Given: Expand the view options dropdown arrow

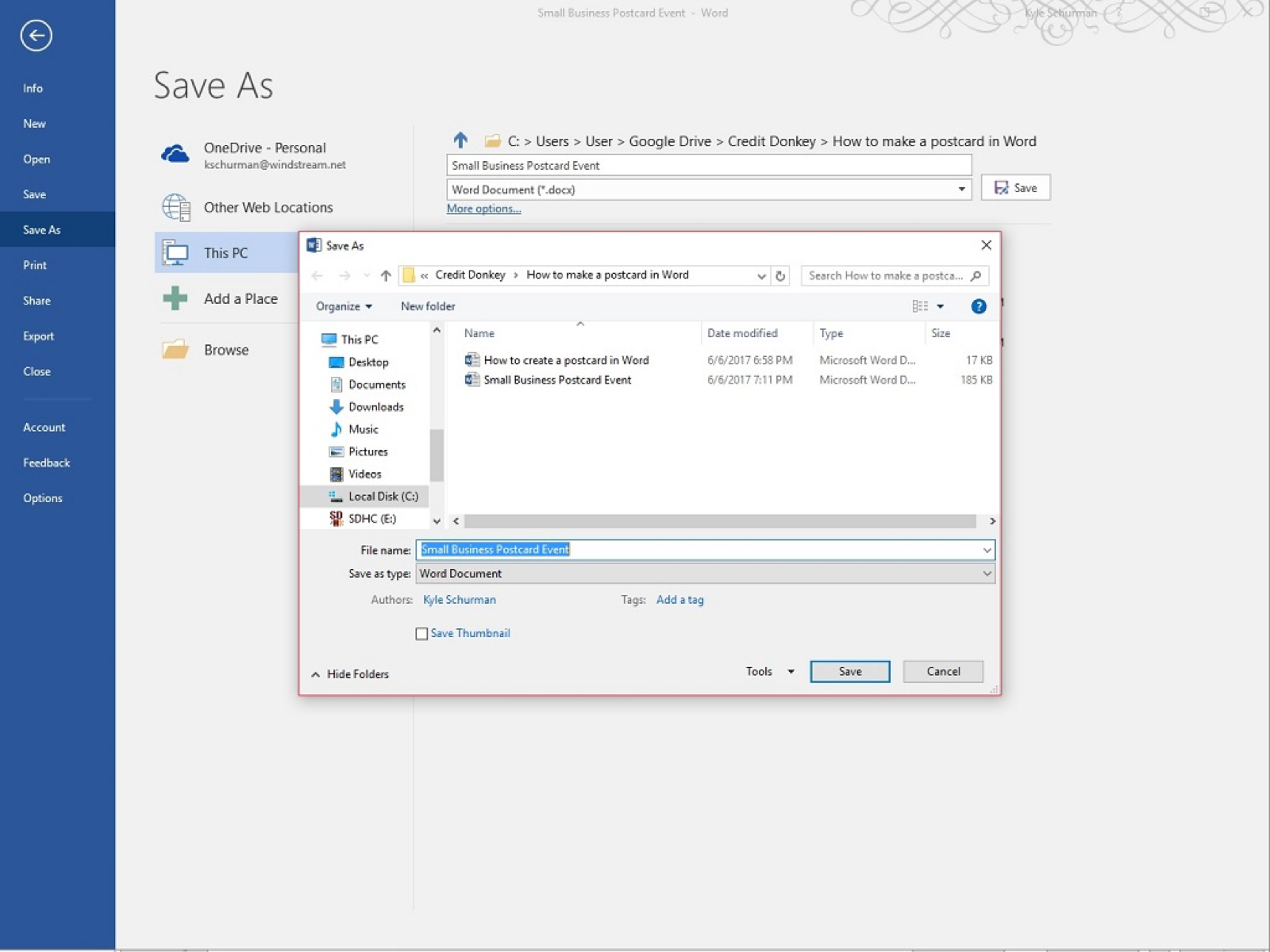Looking at the screenshot, I should (x=941, y=306).
